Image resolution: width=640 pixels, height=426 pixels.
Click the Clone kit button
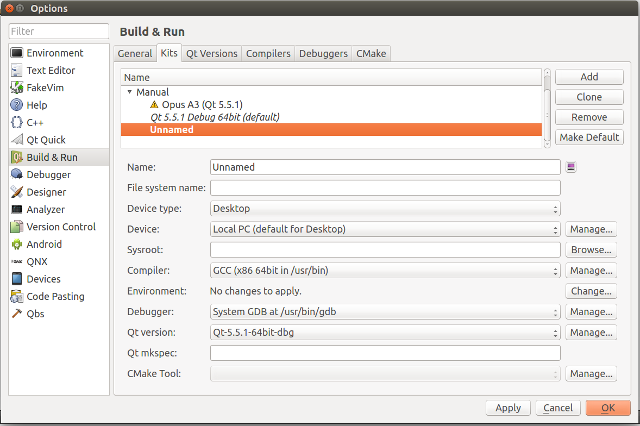589,97
